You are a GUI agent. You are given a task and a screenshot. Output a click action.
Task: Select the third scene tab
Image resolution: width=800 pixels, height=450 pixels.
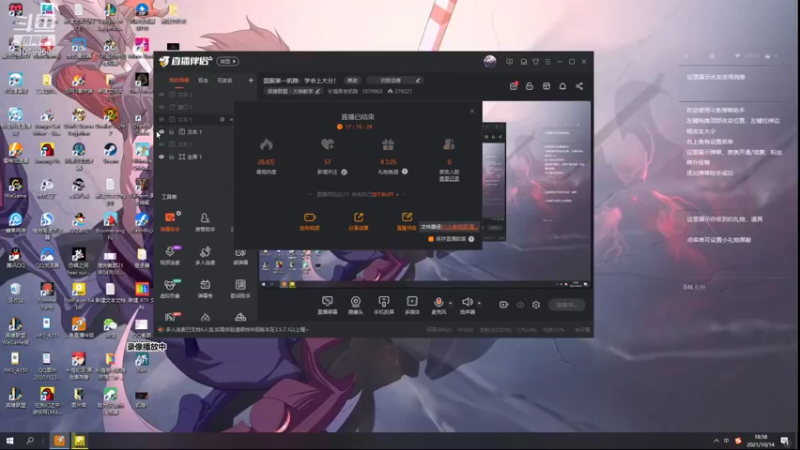pyautogui.click(x=225, y=80)
